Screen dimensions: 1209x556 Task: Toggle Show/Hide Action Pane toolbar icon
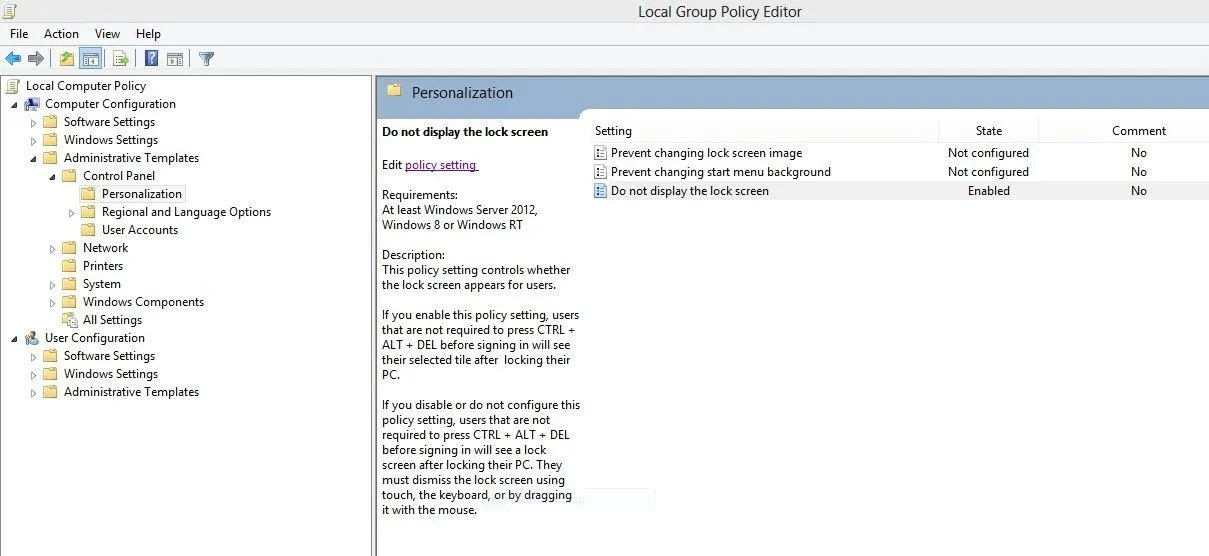click(175, 59)
